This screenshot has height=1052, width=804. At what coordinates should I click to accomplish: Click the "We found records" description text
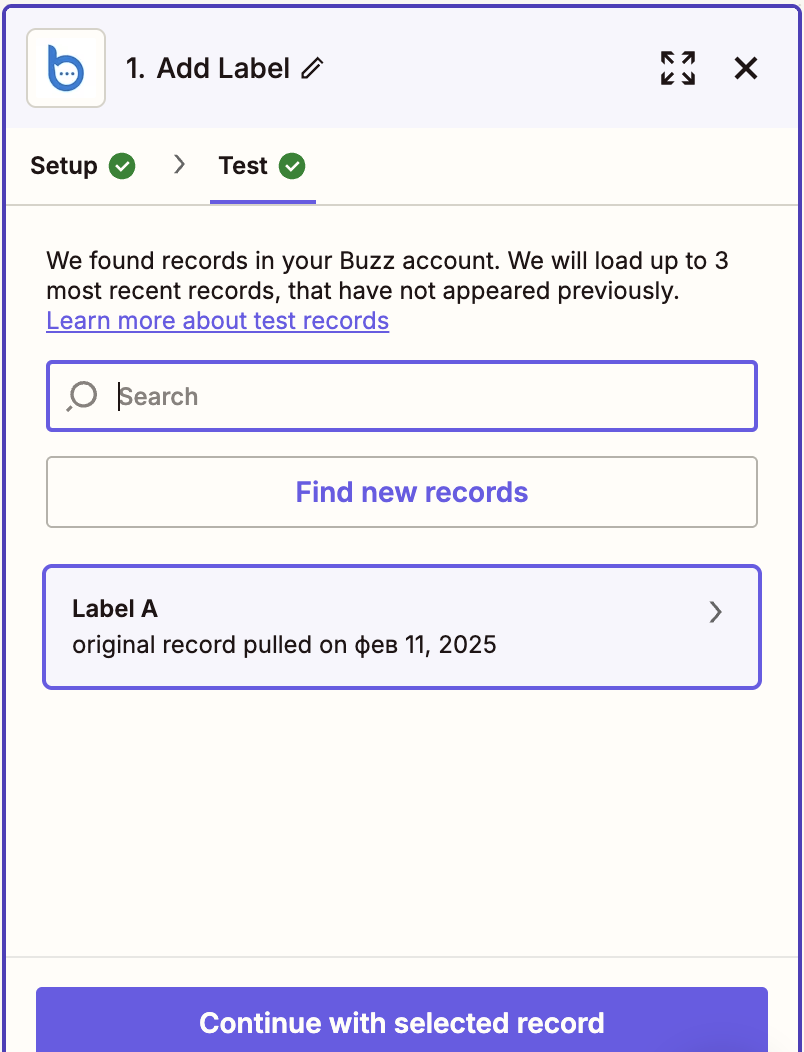pyautogui.click(x=387, y=276)
